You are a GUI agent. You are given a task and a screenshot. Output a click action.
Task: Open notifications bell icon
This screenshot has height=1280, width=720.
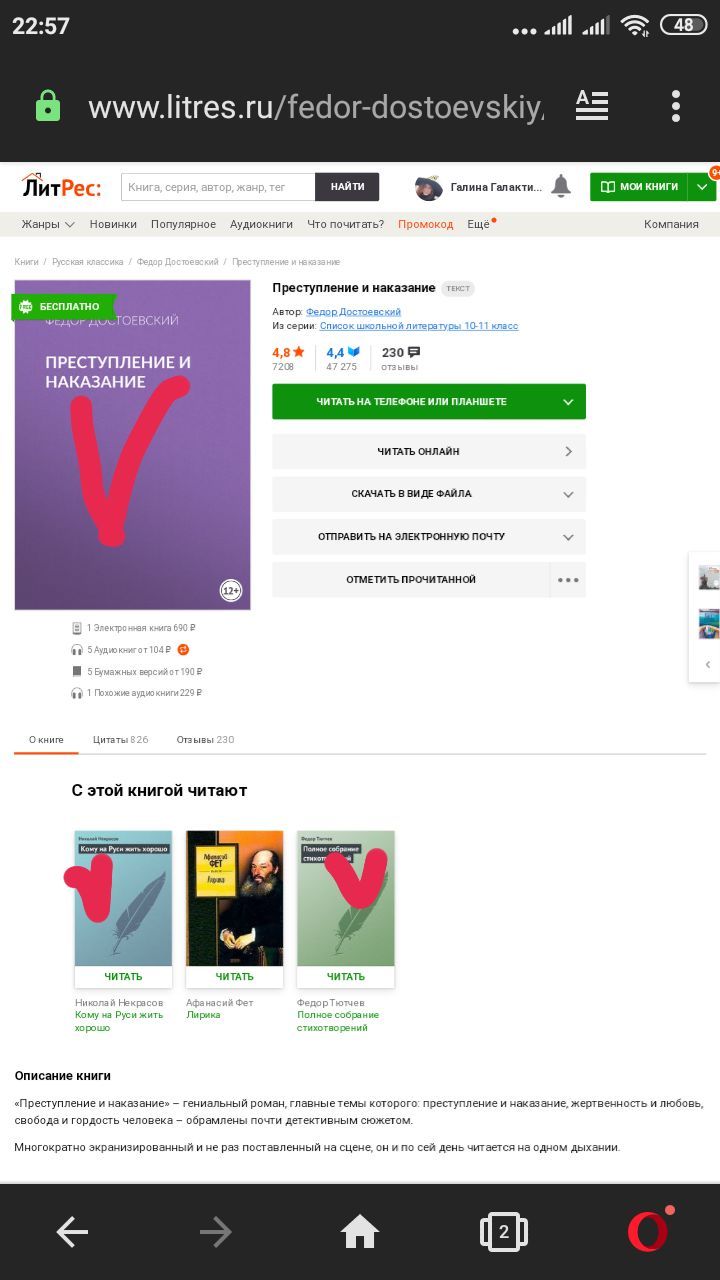[x=561, y=186]
